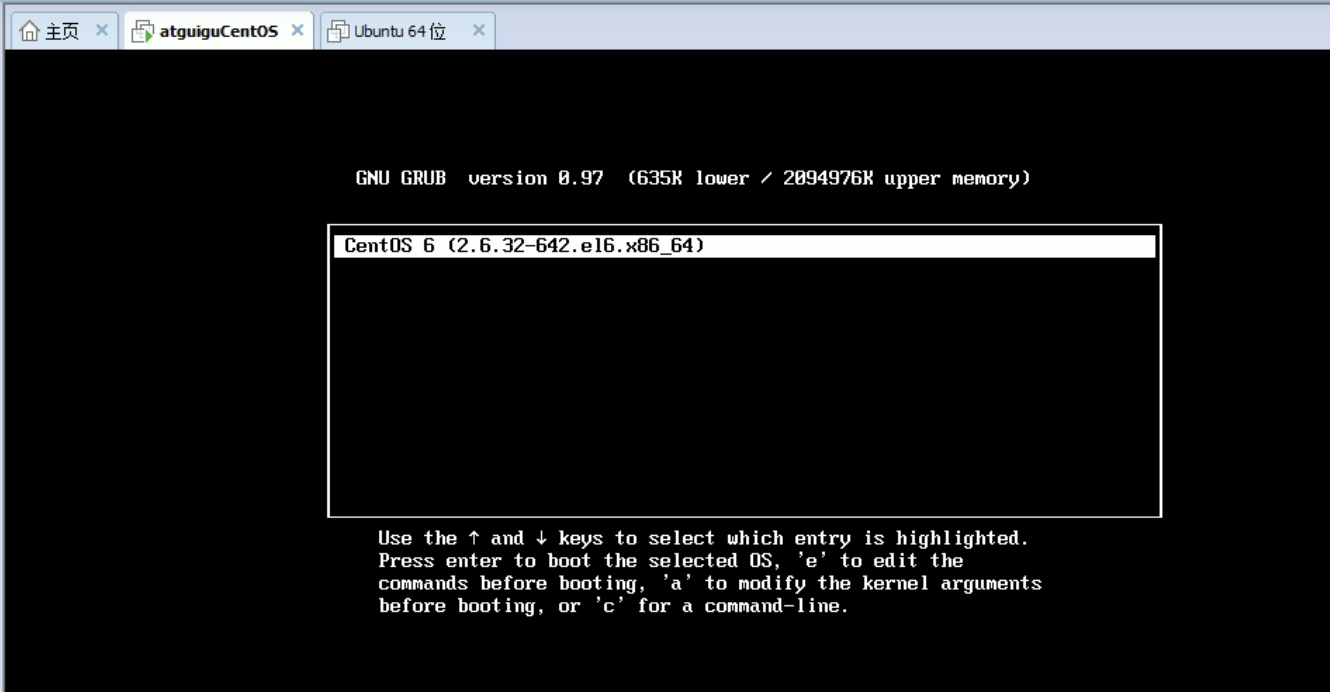
Task: Close the Ubuntu 64 位 tab
Action: coord(478,30)
